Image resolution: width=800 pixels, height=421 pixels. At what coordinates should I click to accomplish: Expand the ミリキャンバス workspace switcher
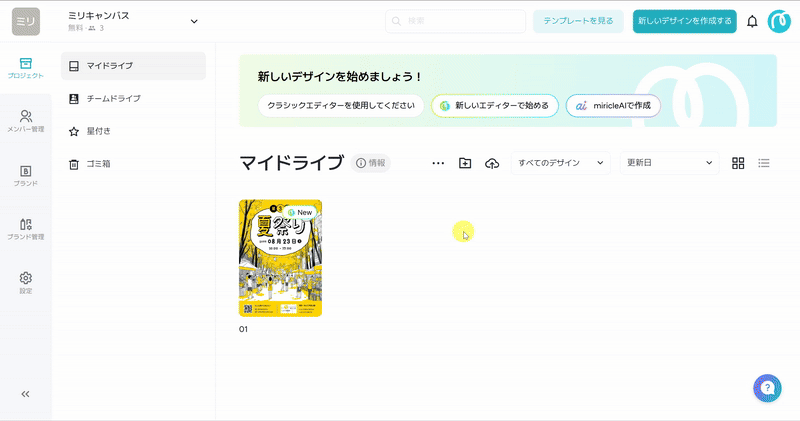point(194,21)
